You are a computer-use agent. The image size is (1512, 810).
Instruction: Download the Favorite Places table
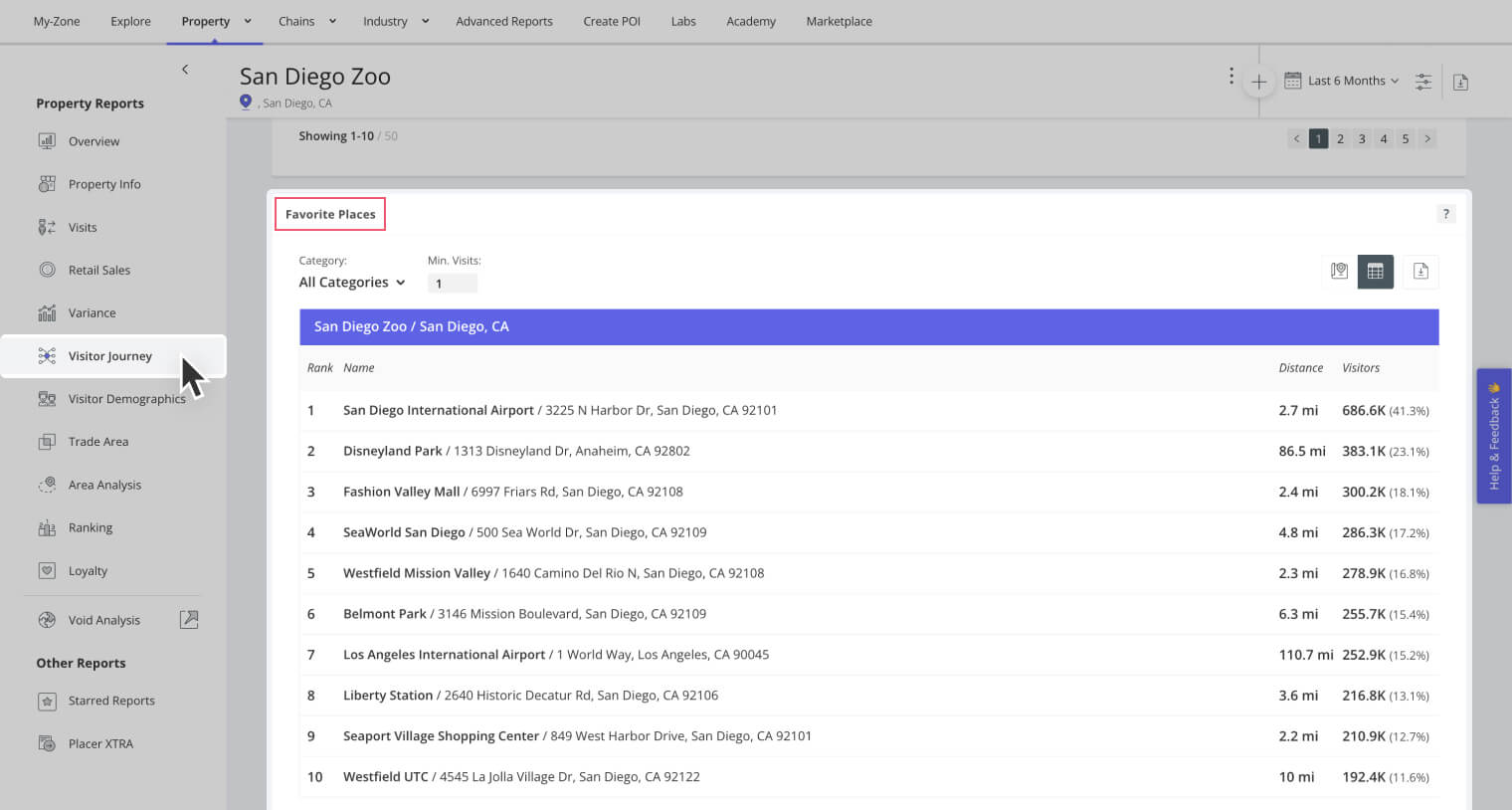(x=1420, y=271)
